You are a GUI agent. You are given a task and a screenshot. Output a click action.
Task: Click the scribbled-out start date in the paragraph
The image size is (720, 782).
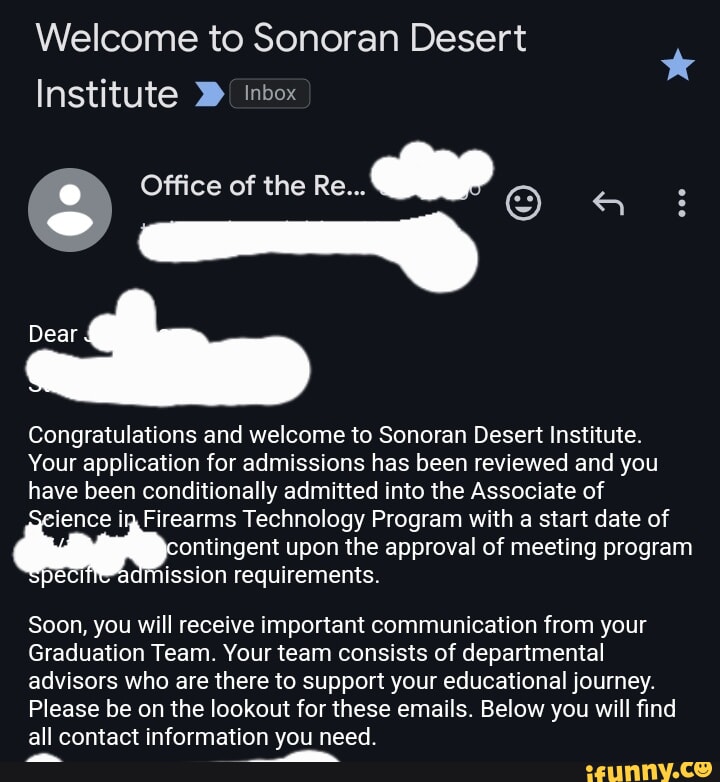click(x=95, y=548)
